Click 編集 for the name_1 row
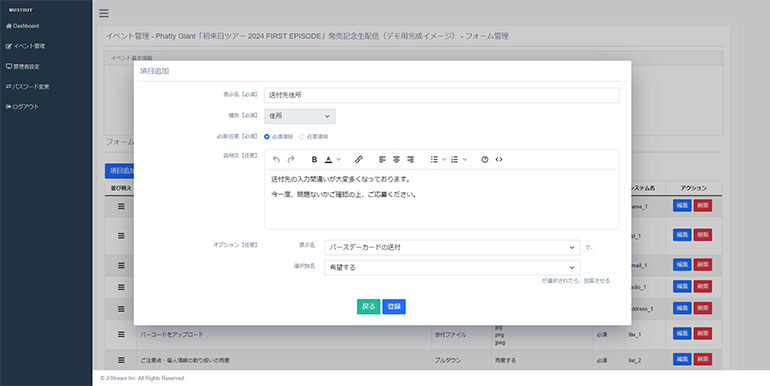The image size is (770, 386). (682, 206)
